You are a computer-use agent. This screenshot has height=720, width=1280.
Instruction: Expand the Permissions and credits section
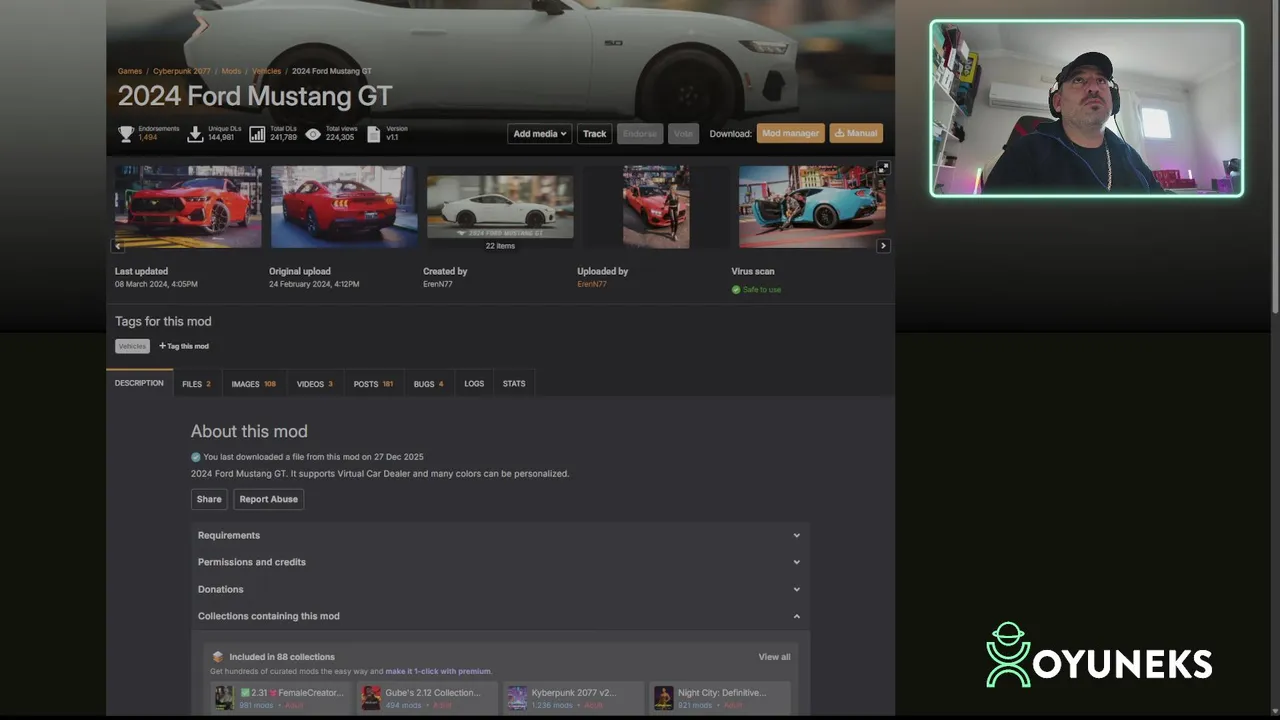500,562
